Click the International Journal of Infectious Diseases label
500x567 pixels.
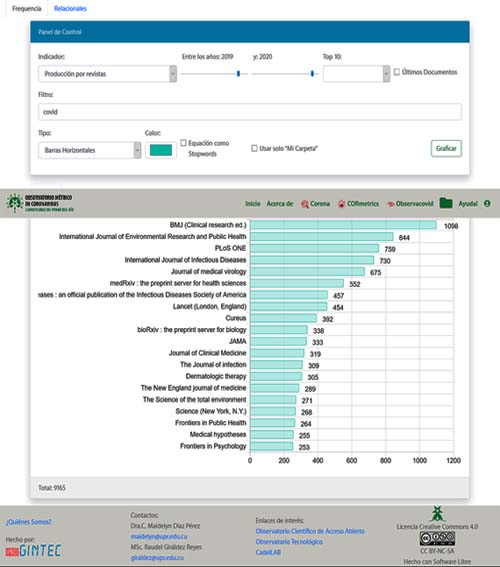click(185, 260)
